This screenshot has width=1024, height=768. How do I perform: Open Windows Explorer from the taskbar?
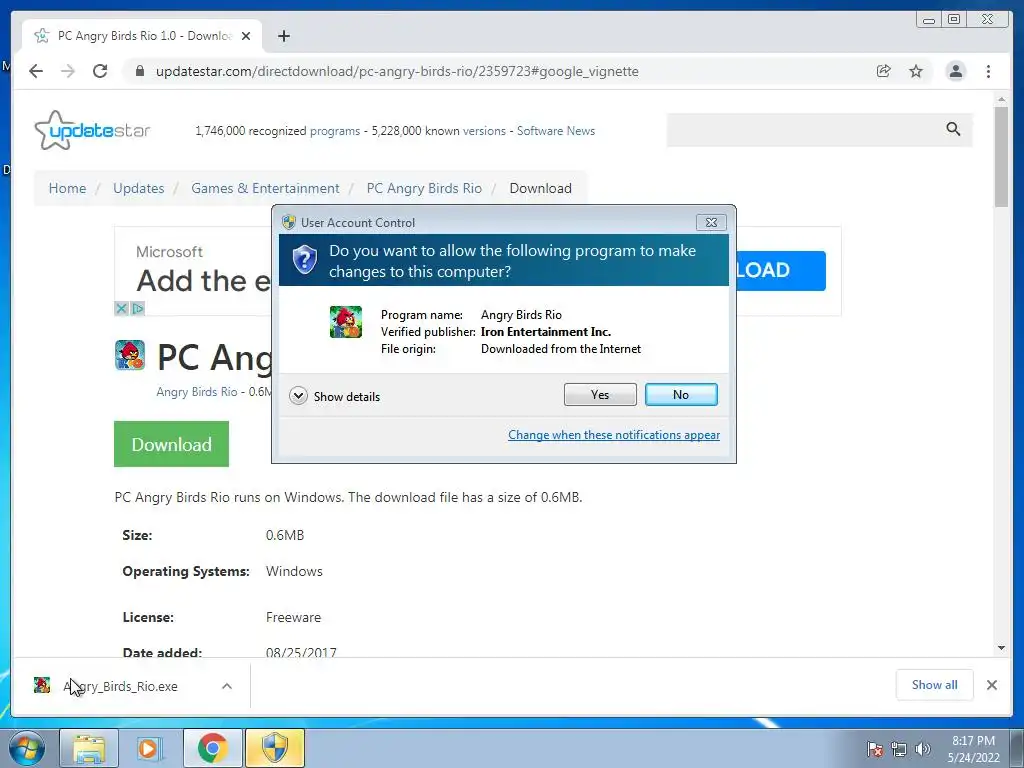[89, 748]
